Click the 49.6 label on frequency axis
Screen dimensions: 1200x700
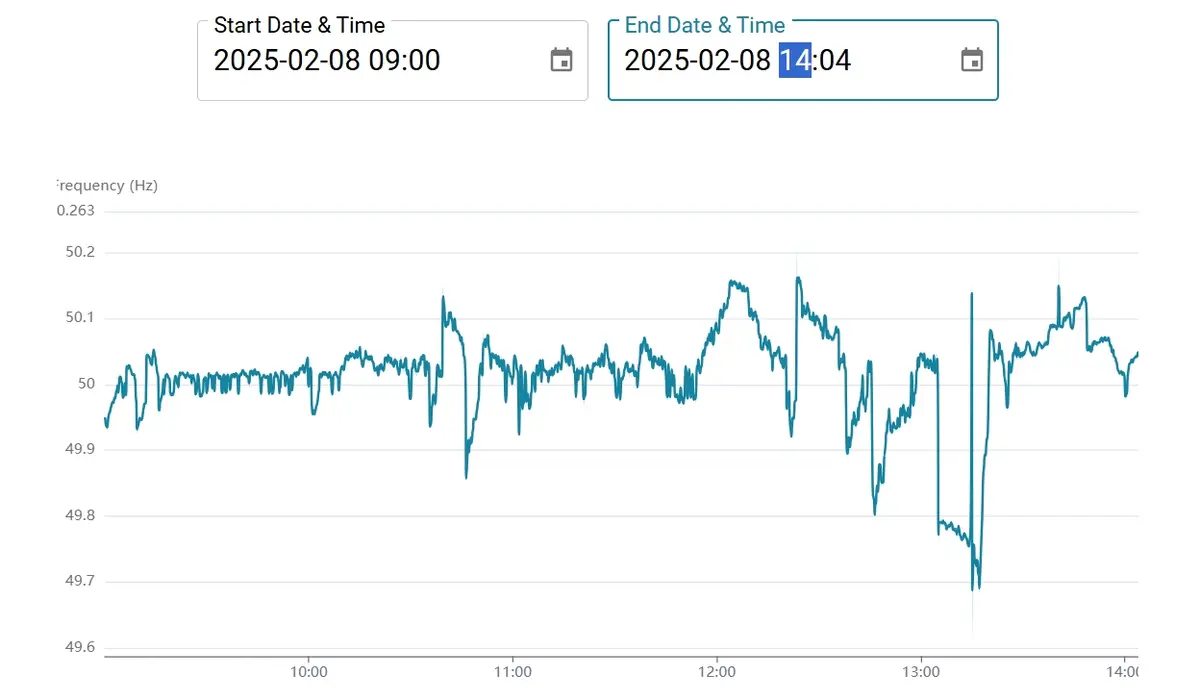click(x=80, y=647)
